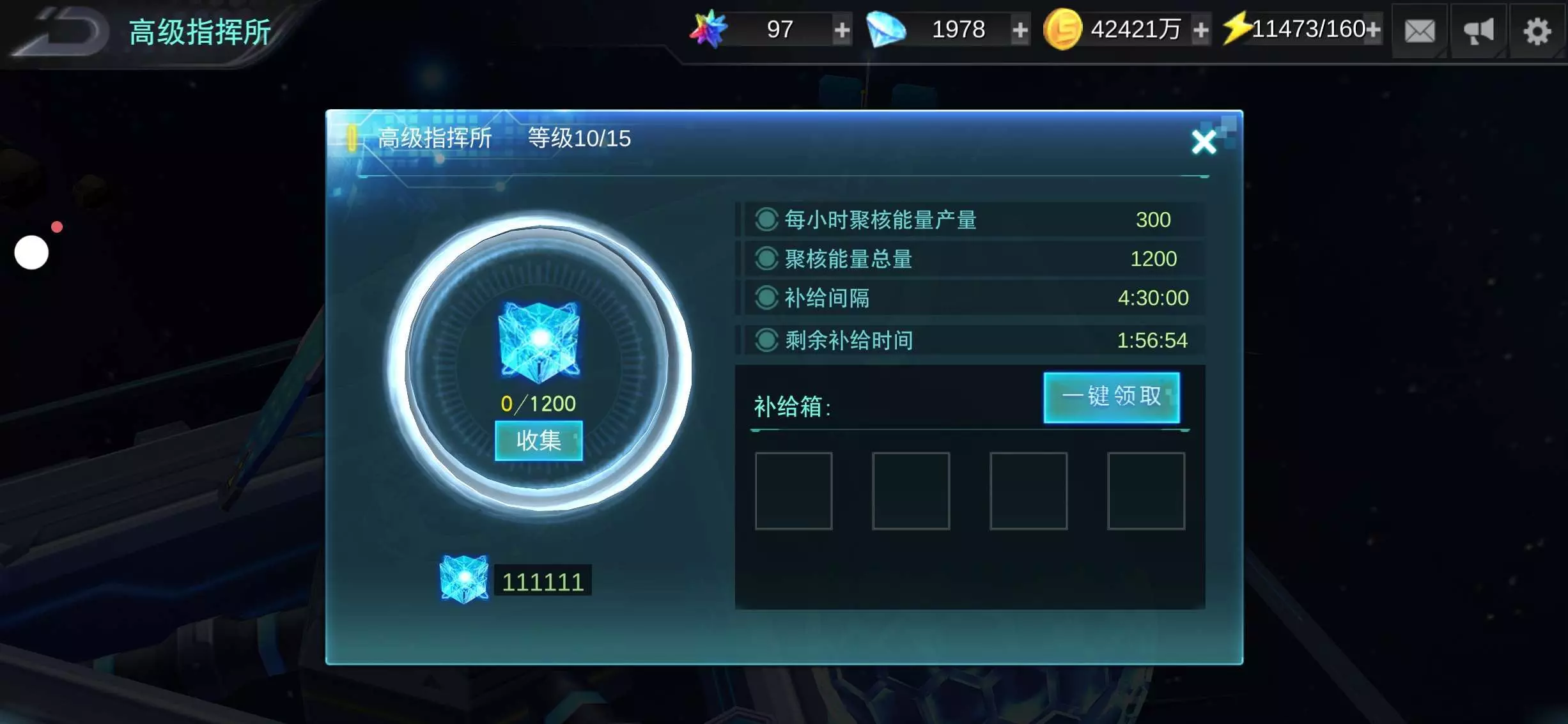1568x724 pixels.
Task: Open the mail envelope icon
Action: pyautogui.click(x=1420, y=31)
